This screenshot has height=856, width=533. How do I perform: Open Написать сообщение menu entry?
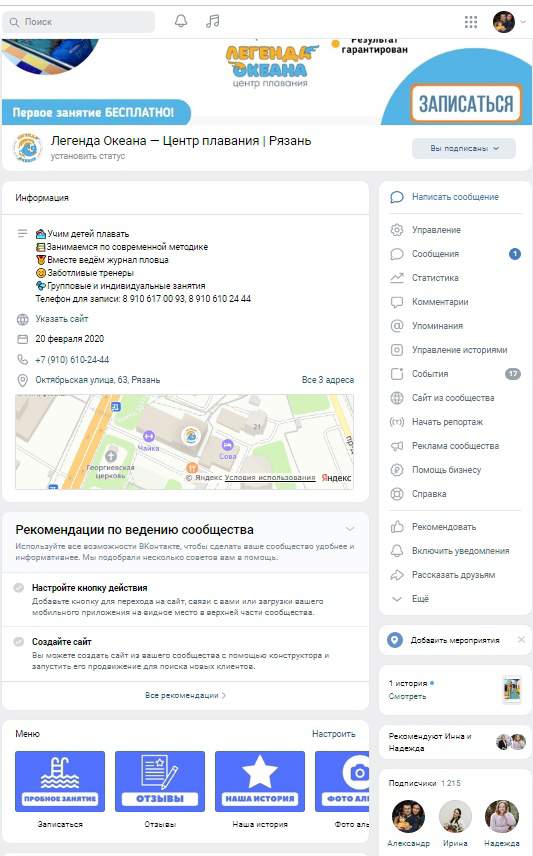coord(455,197)
